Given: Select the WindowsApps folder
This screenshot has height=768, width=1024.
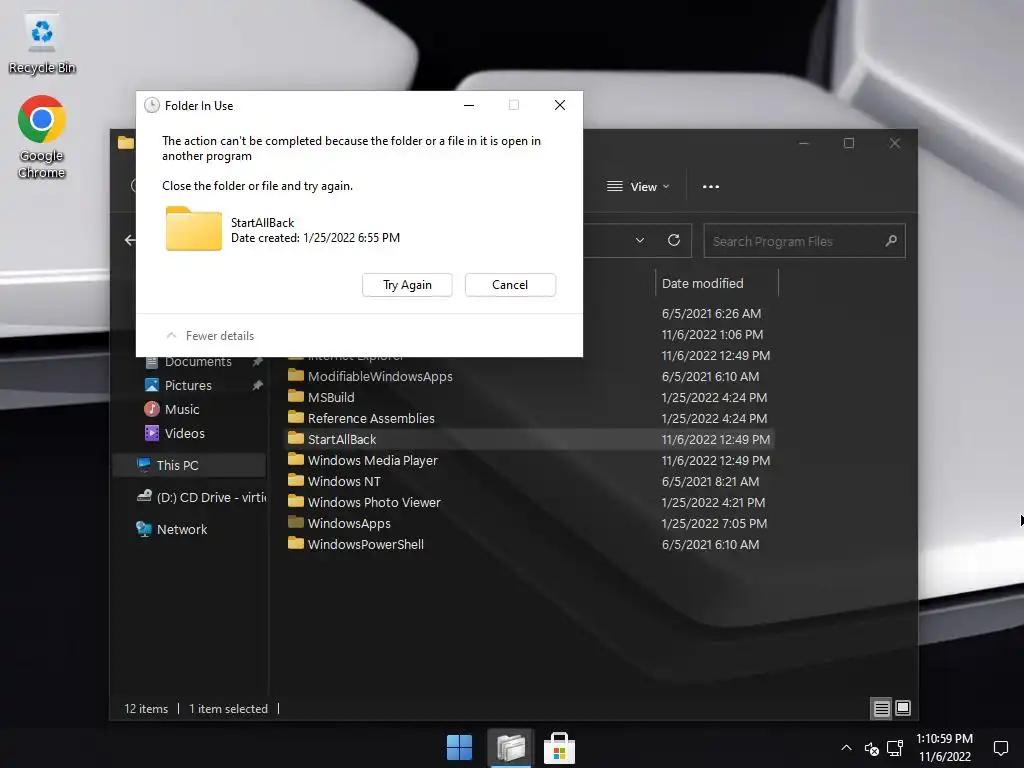Looking at the screenshot, I should click(349, 523).
